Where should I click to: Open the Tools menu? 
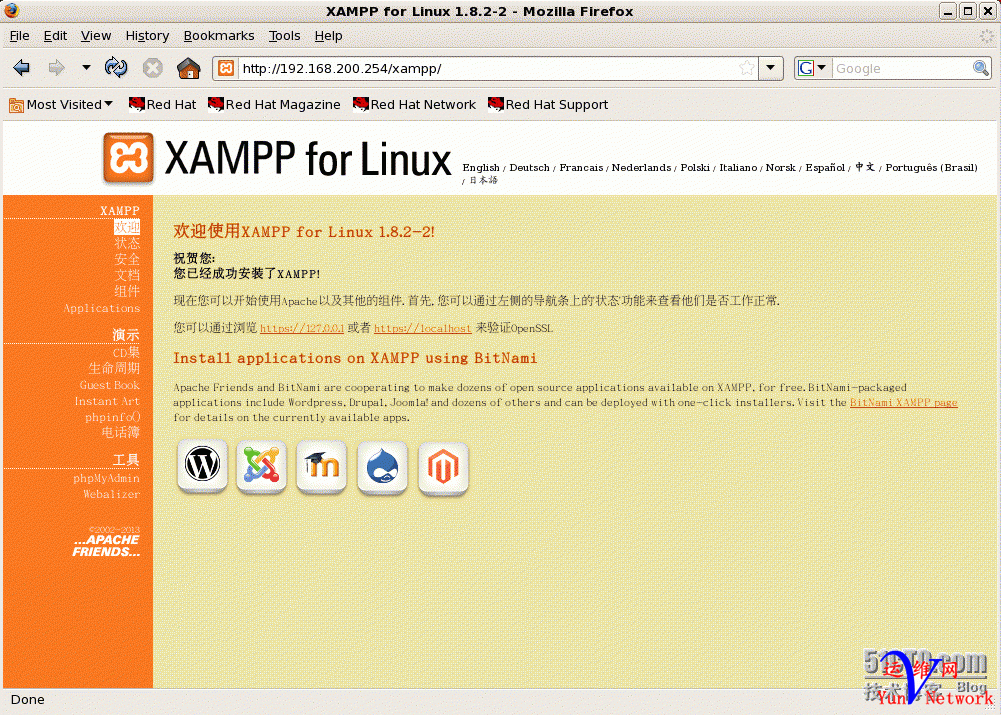[x=284, y=36]
